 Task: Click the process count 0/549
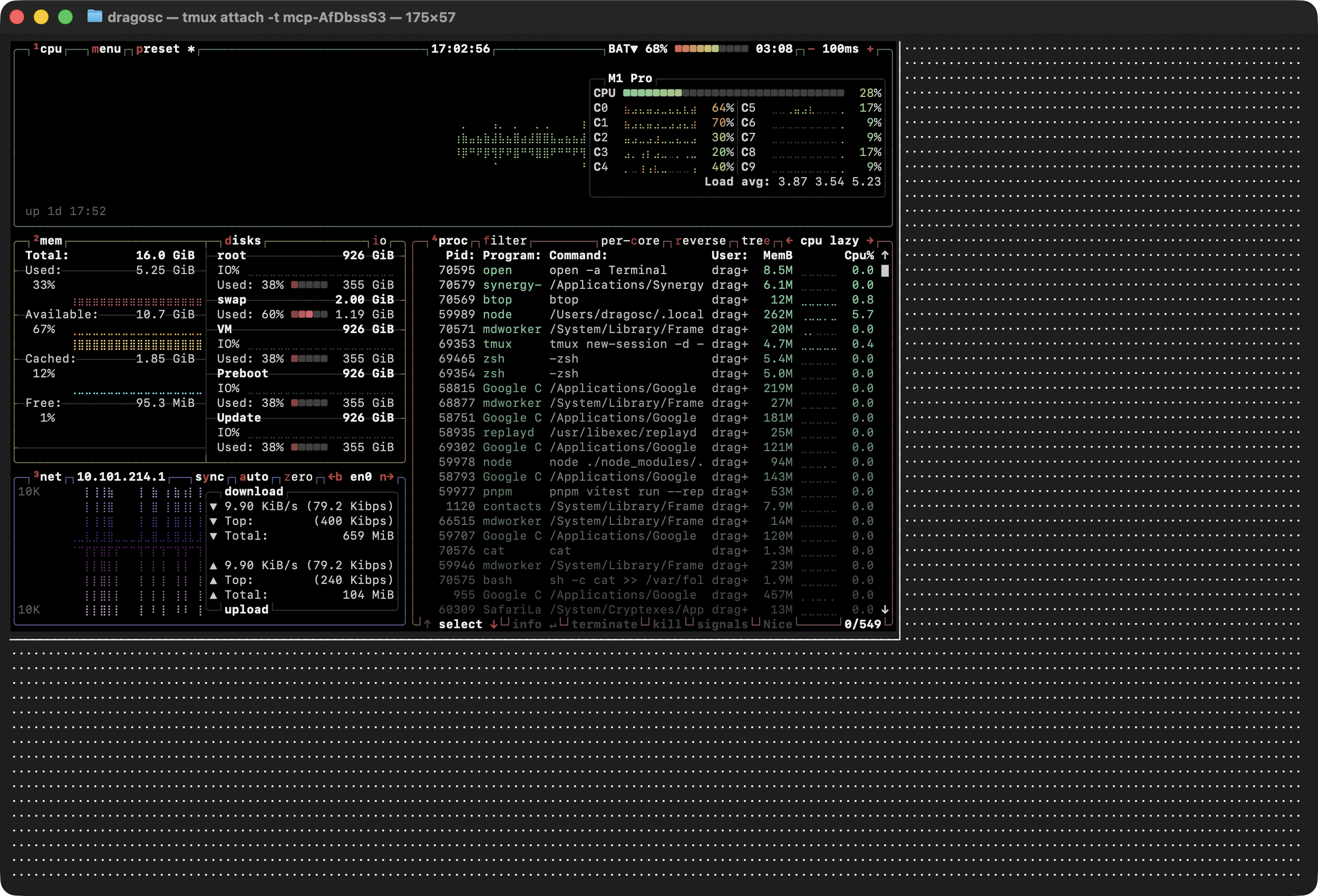point(862,625)
